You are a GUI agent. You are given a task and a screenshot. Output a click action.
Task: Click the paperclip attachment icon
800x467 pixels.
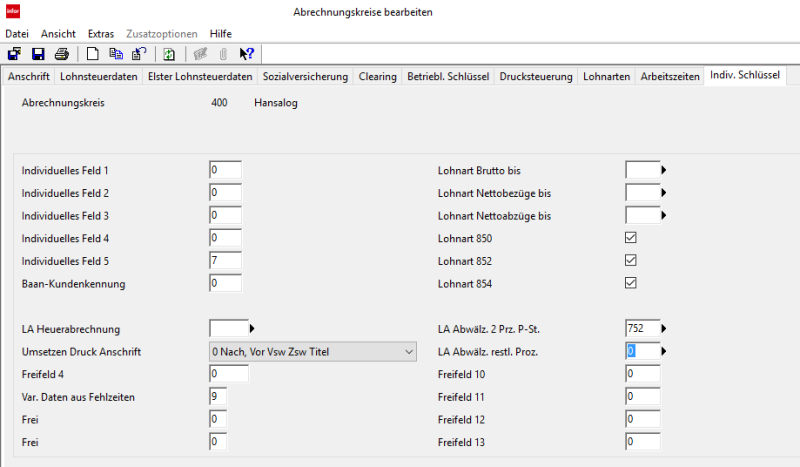pyautogui.click(x=223, y=54)
